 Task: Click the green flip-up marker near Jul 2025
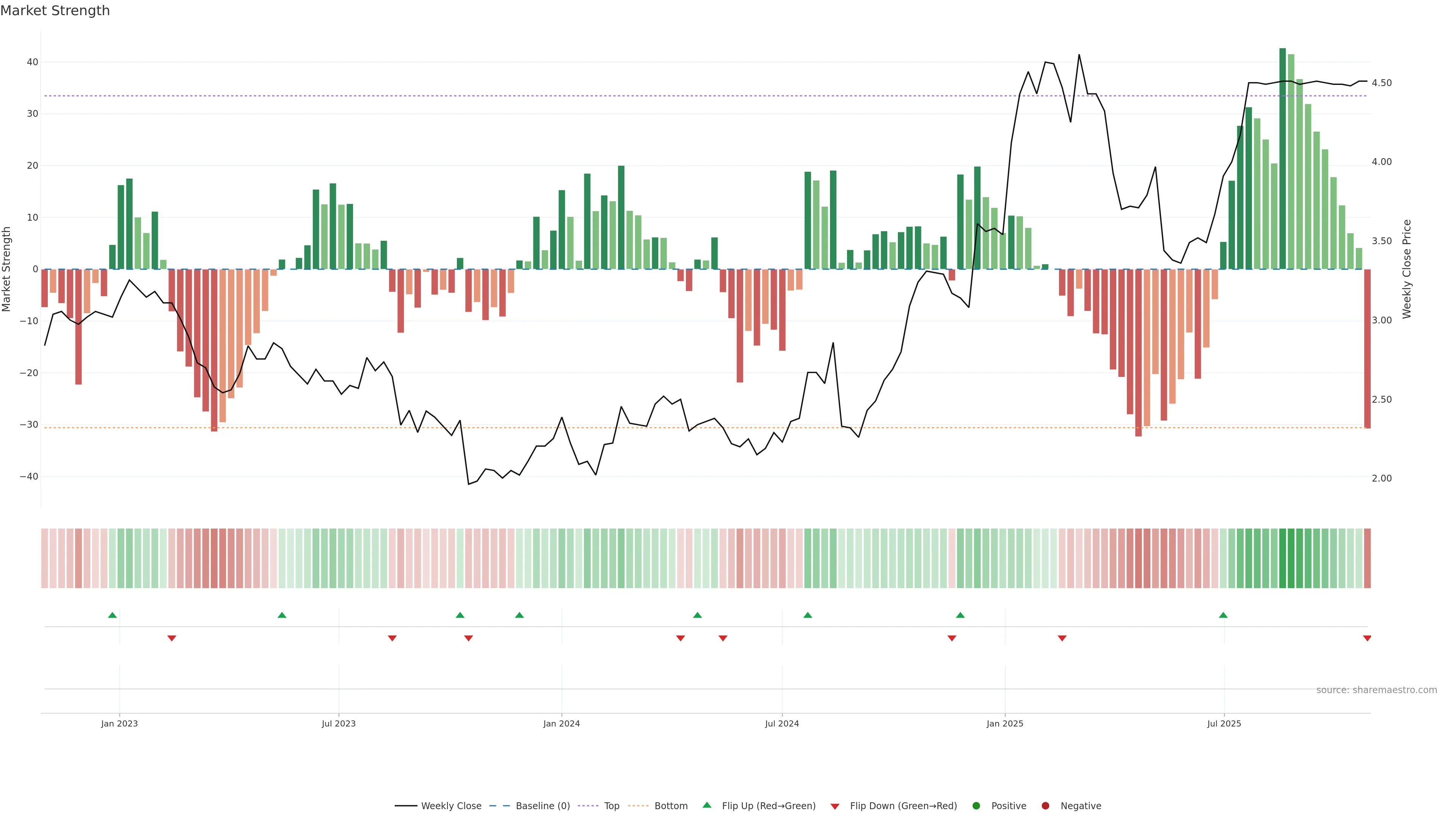[1223, 615]
